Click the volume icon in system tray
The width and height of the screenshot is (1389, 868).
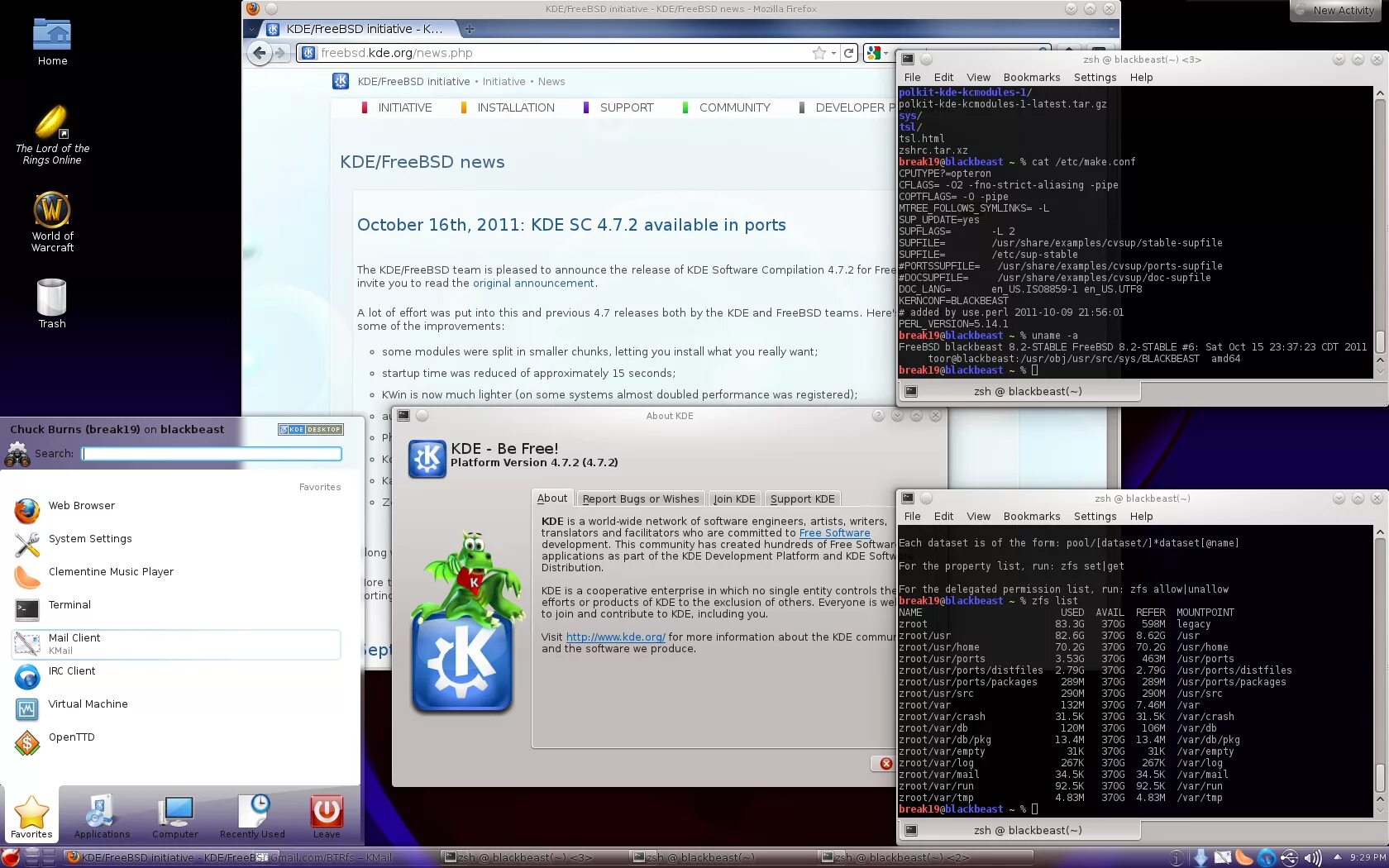[x=1312, y=858]
